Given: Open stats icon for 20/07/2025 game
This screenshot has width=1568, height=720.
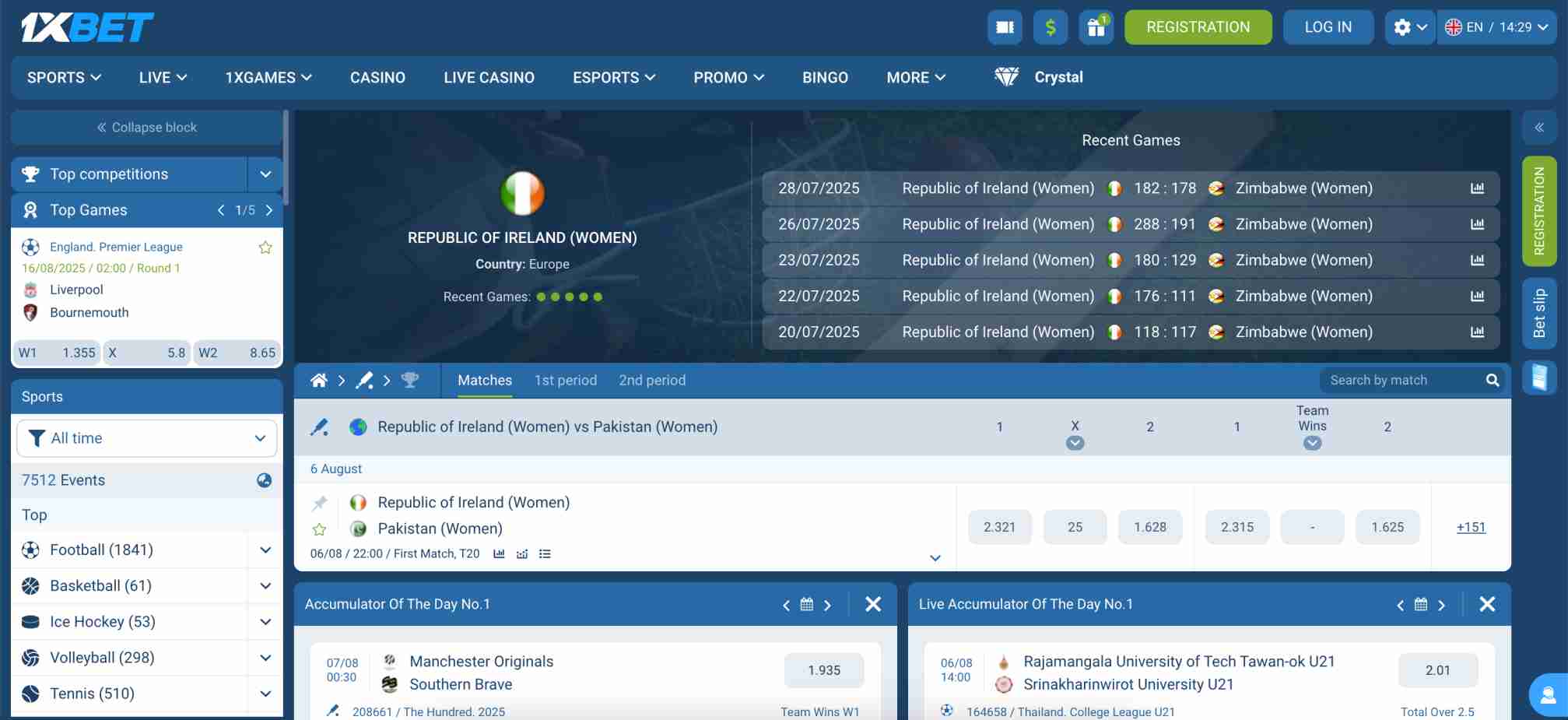Looking at the screenshot, I should [x=1477, y=332].
